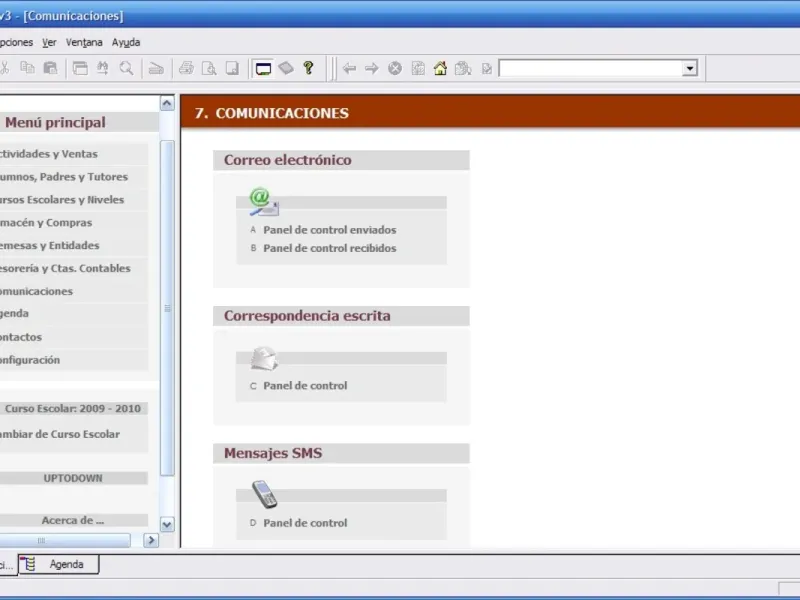Click the magnifying glass search icon
The width and height of the screenshot is (800, 600).
click(x=126, y=68)
